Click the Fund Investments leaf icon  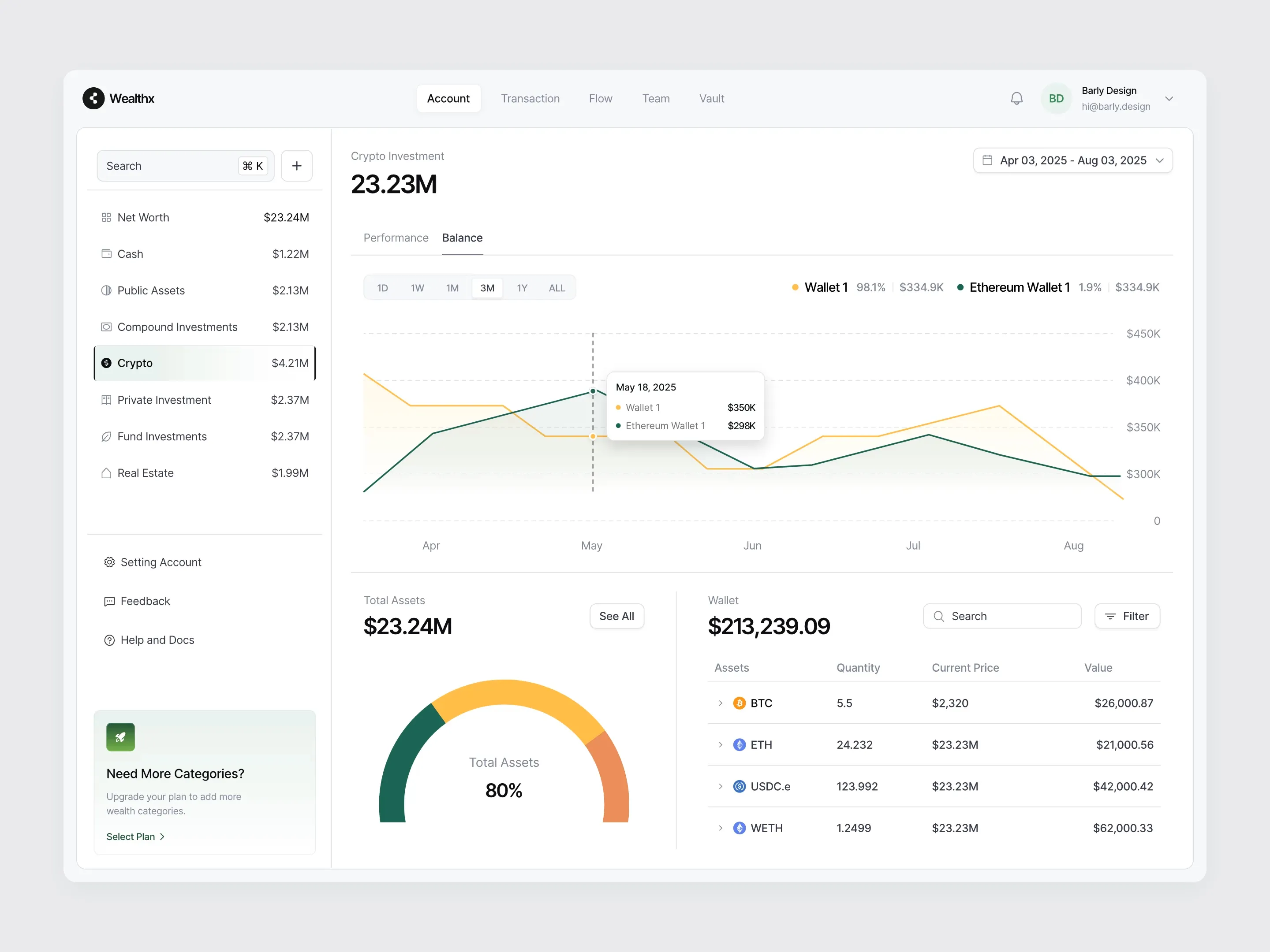click(x=106, y=437)
